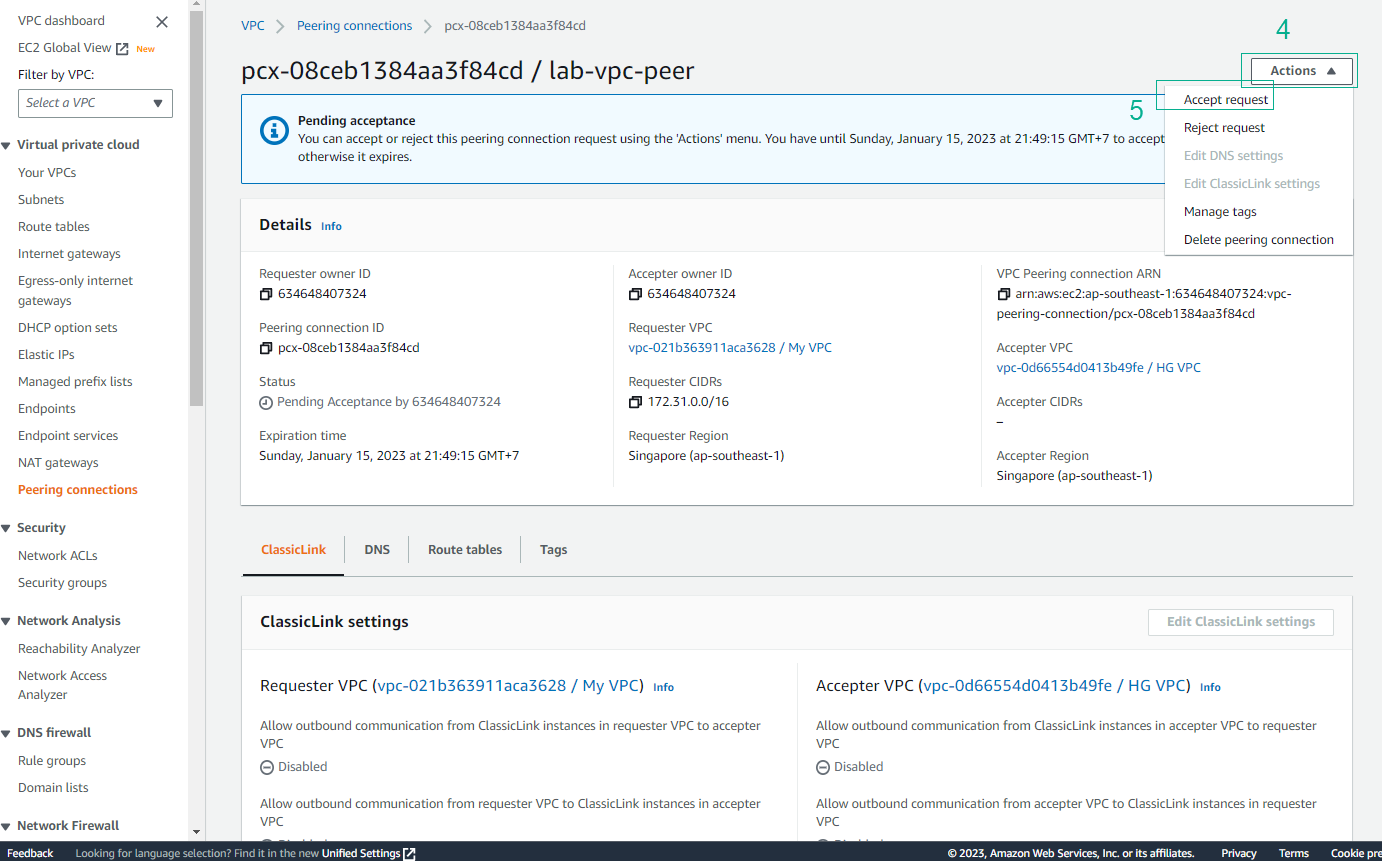
Task: Open accepter VPC link in Details
Action: [x=1099, y=368]
